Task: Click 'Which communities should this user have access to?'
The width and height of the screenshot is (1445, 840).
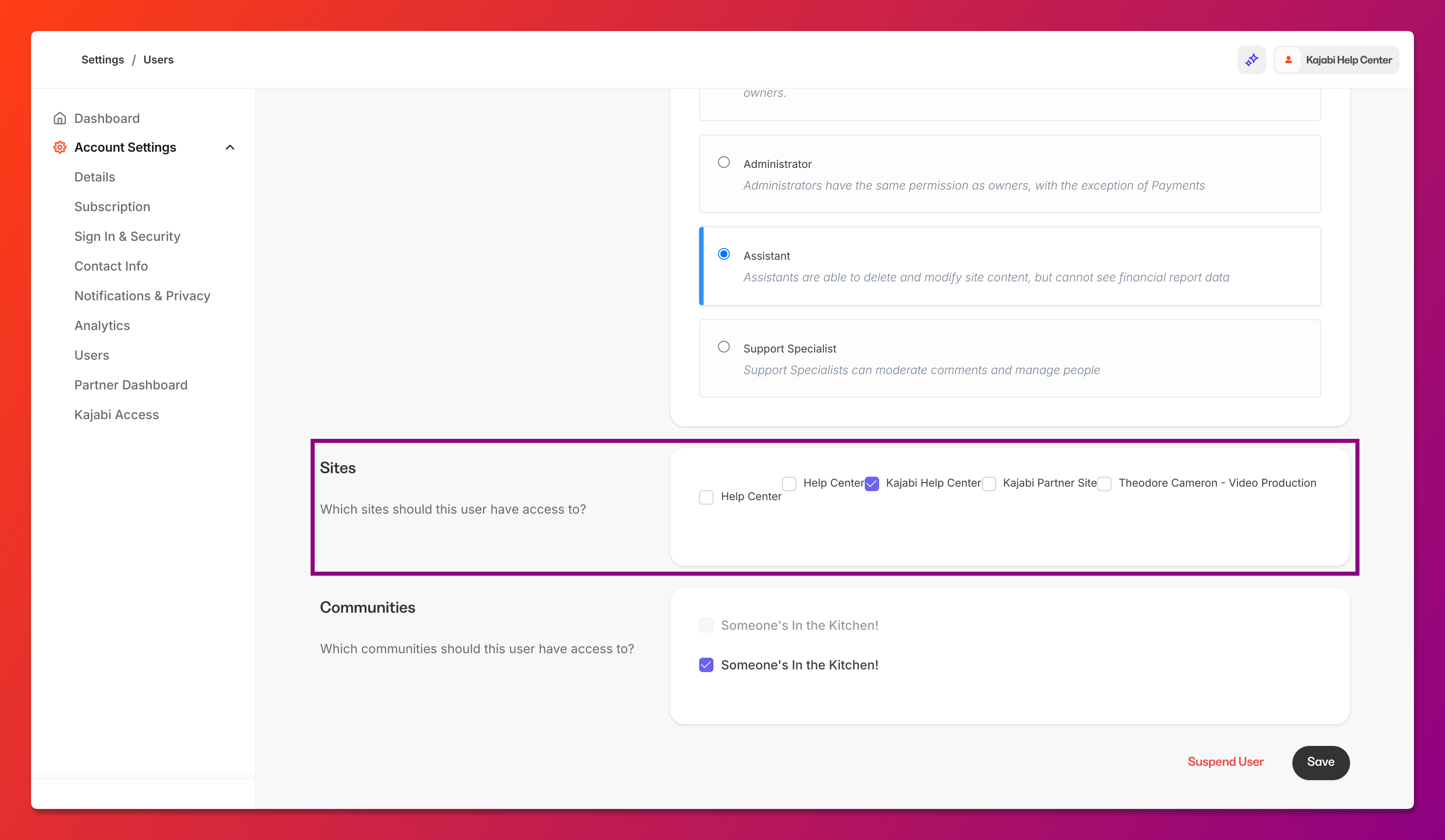Action: point(477,649)
